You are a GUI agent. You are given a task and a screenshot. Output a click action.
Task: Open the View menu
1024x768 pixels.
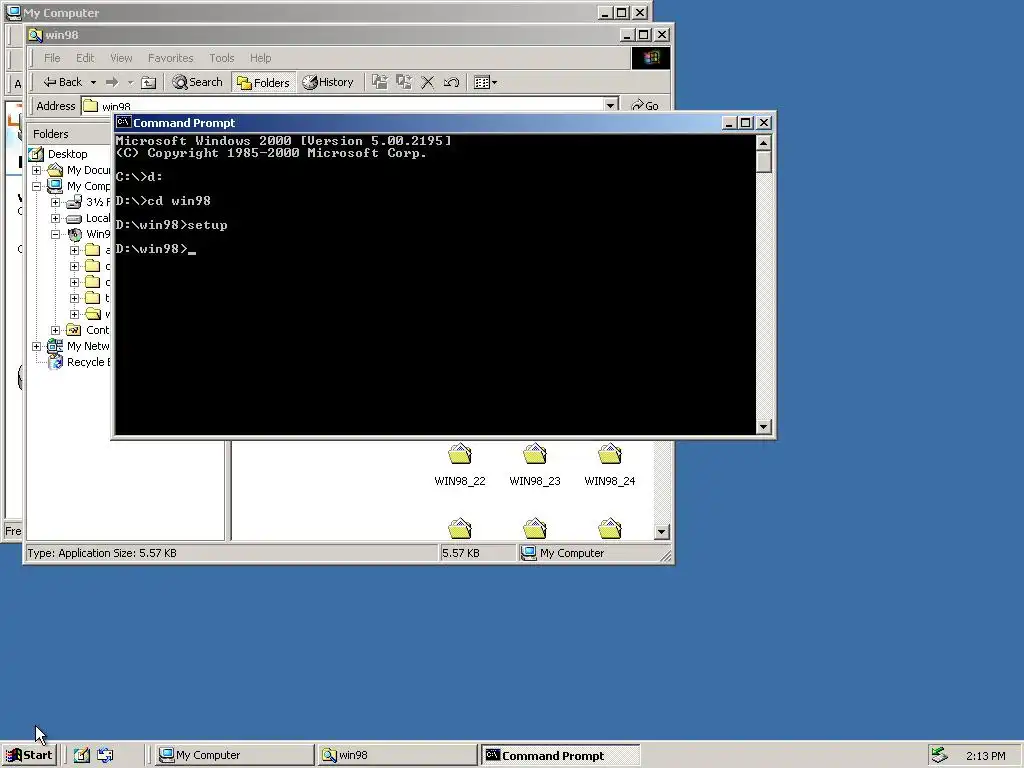click(121, 58)
